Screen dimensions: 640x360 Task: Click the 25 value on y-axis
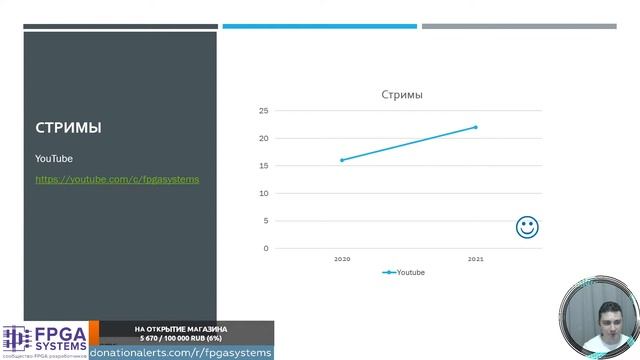264,111
